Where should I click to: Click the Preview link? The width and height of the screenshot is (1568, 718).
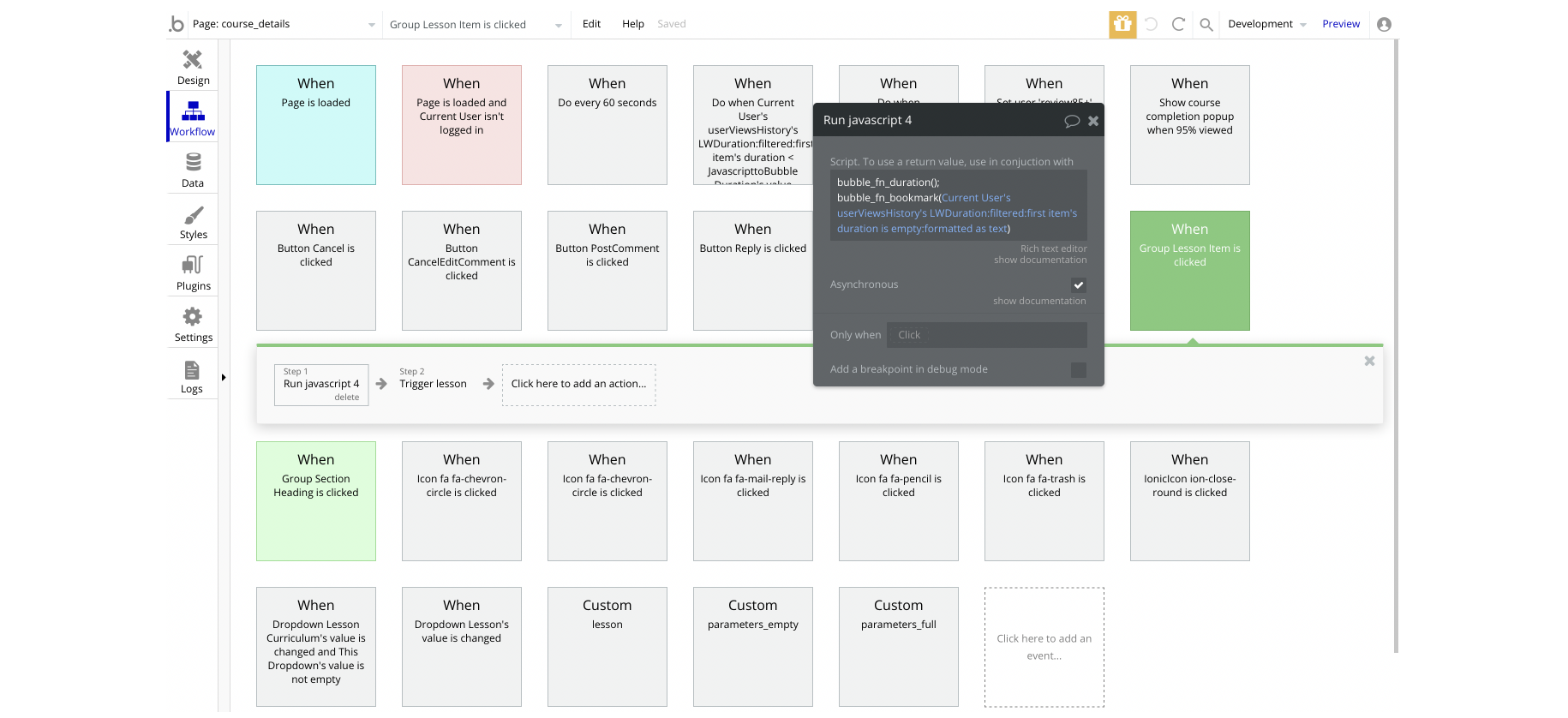(x=1340, y=24)
